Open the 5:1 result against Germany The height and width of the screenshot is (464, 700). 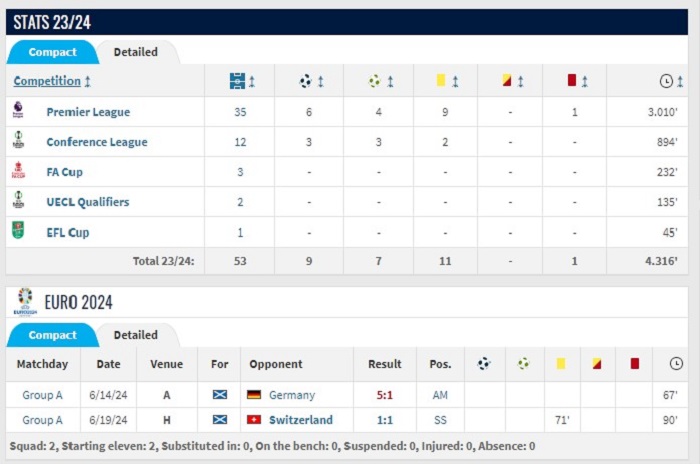tap(384, 395)
